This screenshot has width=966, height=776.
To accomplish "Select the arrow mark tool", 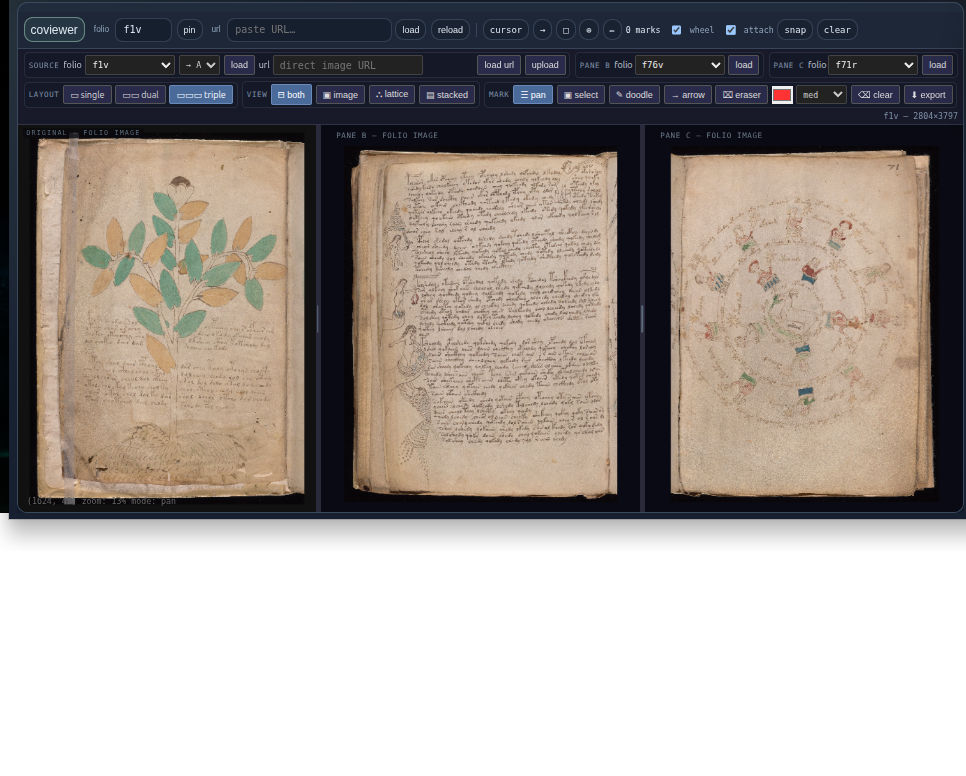I will pyautogui.click(x=688, y=95).
